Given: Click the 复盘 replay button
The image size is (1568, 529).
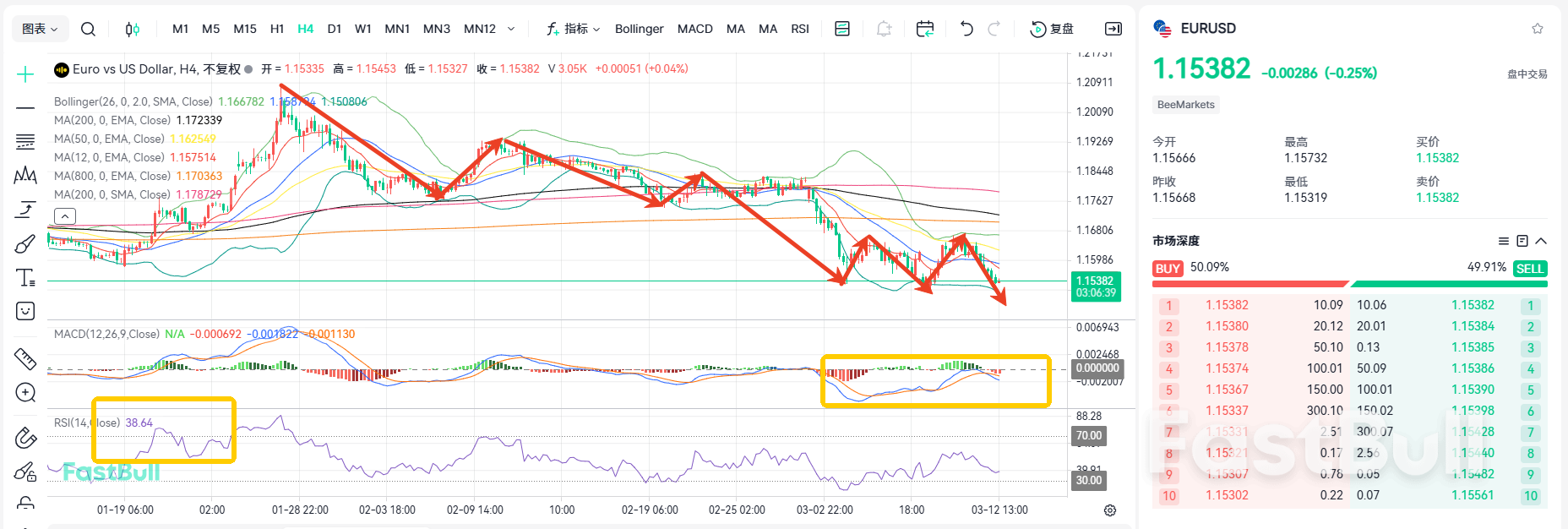Looking at the screenshot, I should (1052, 29).
